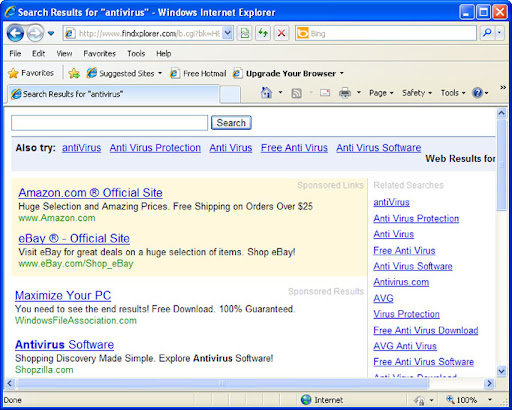Click Antivirus.com related search
The width and height of the screenshot is (512, 410).
point(401,282)
